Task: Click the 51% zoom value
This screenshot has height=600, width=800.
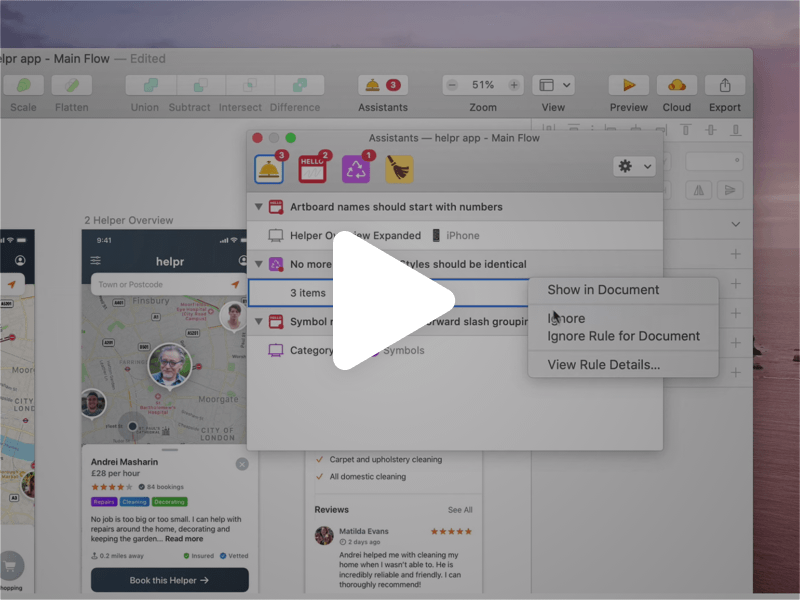Action: coord(483,85)
